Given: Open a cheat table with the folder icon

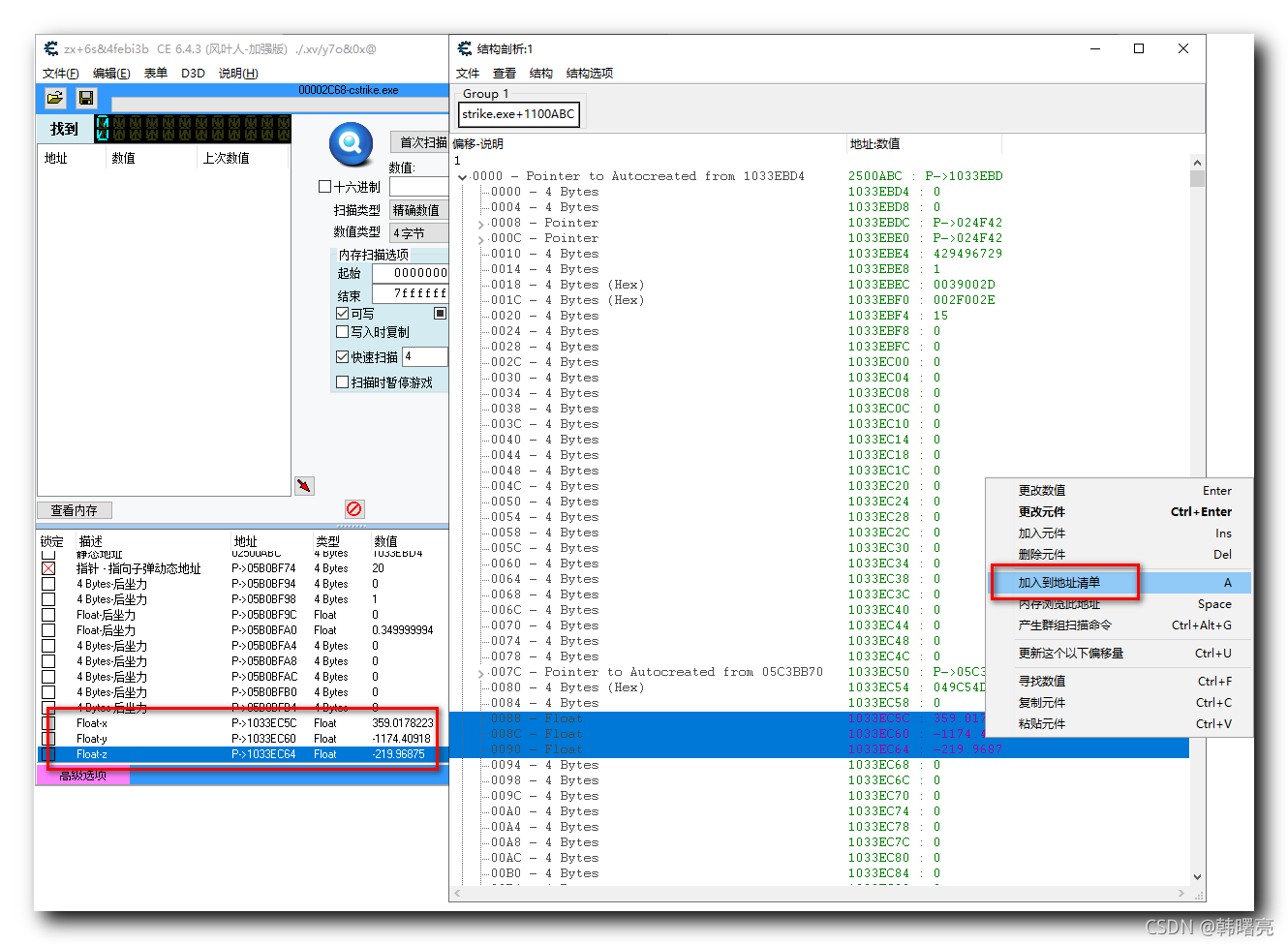Looking at the screenshot, I should click(55, 98).
